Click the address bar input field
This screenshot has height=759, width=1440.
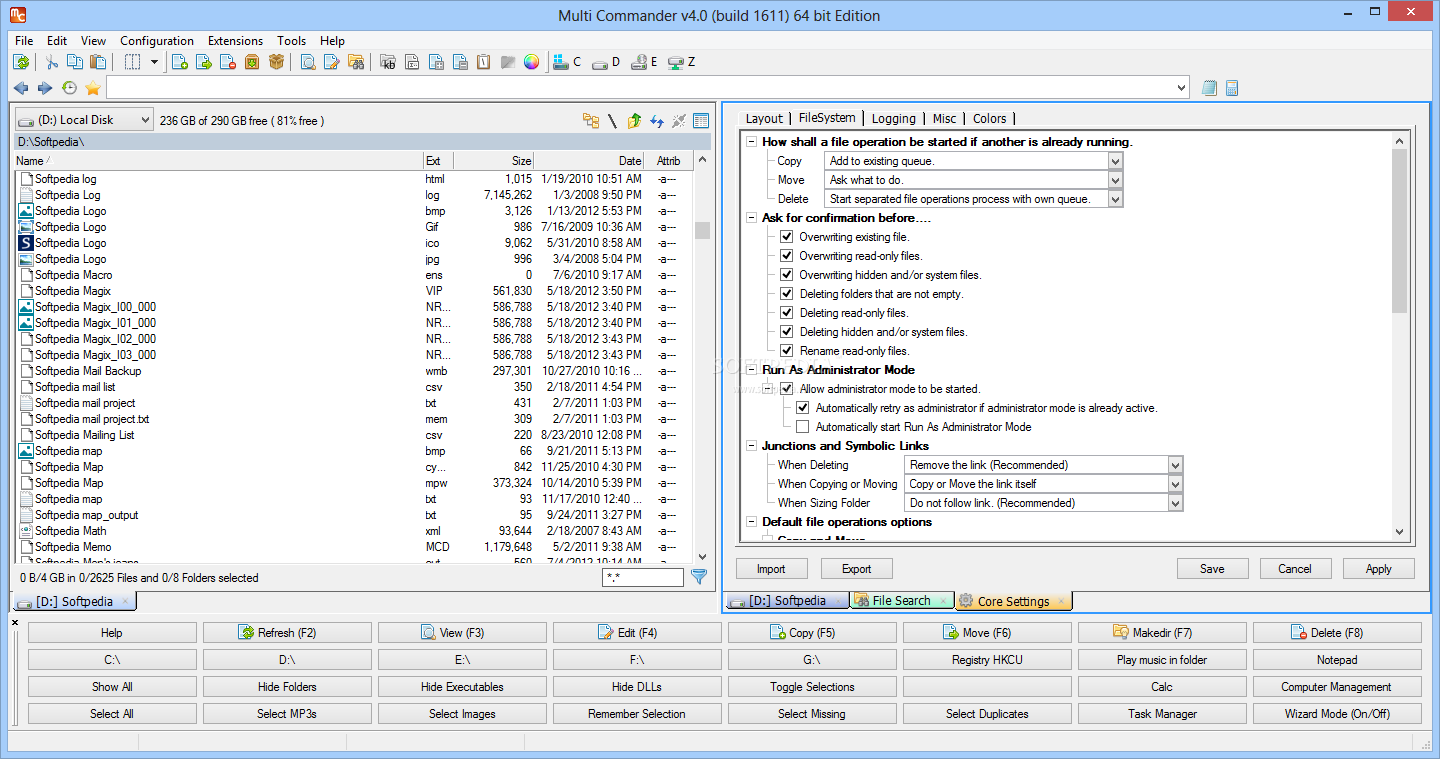(648, 88)
